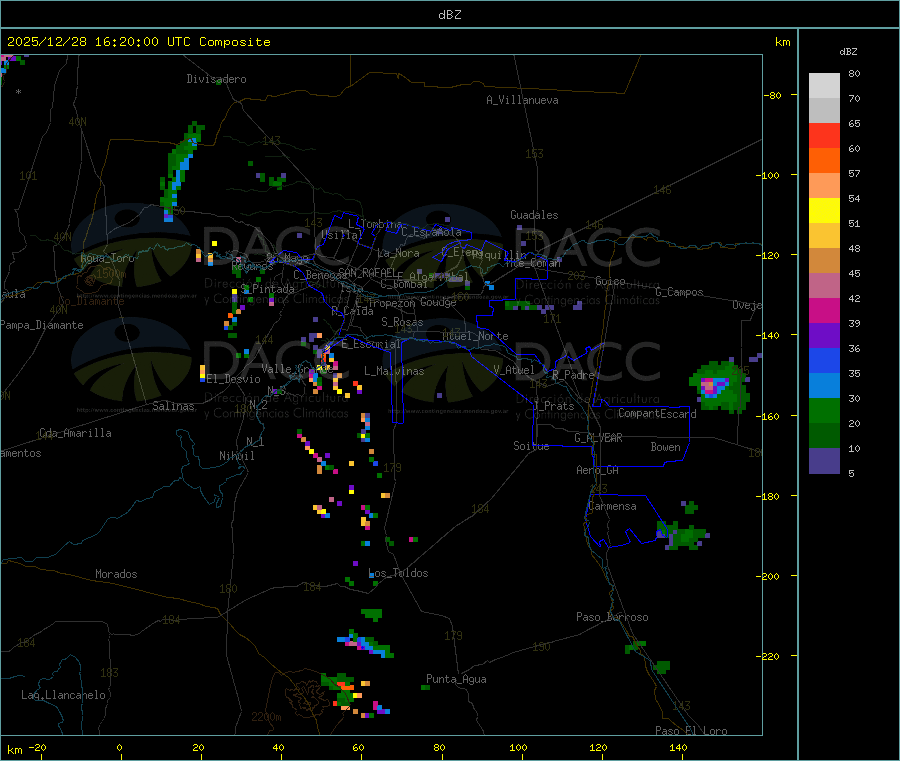Click the "La_Nora" station label
Screen dimensions: 900x761
[x=398, y=253]
